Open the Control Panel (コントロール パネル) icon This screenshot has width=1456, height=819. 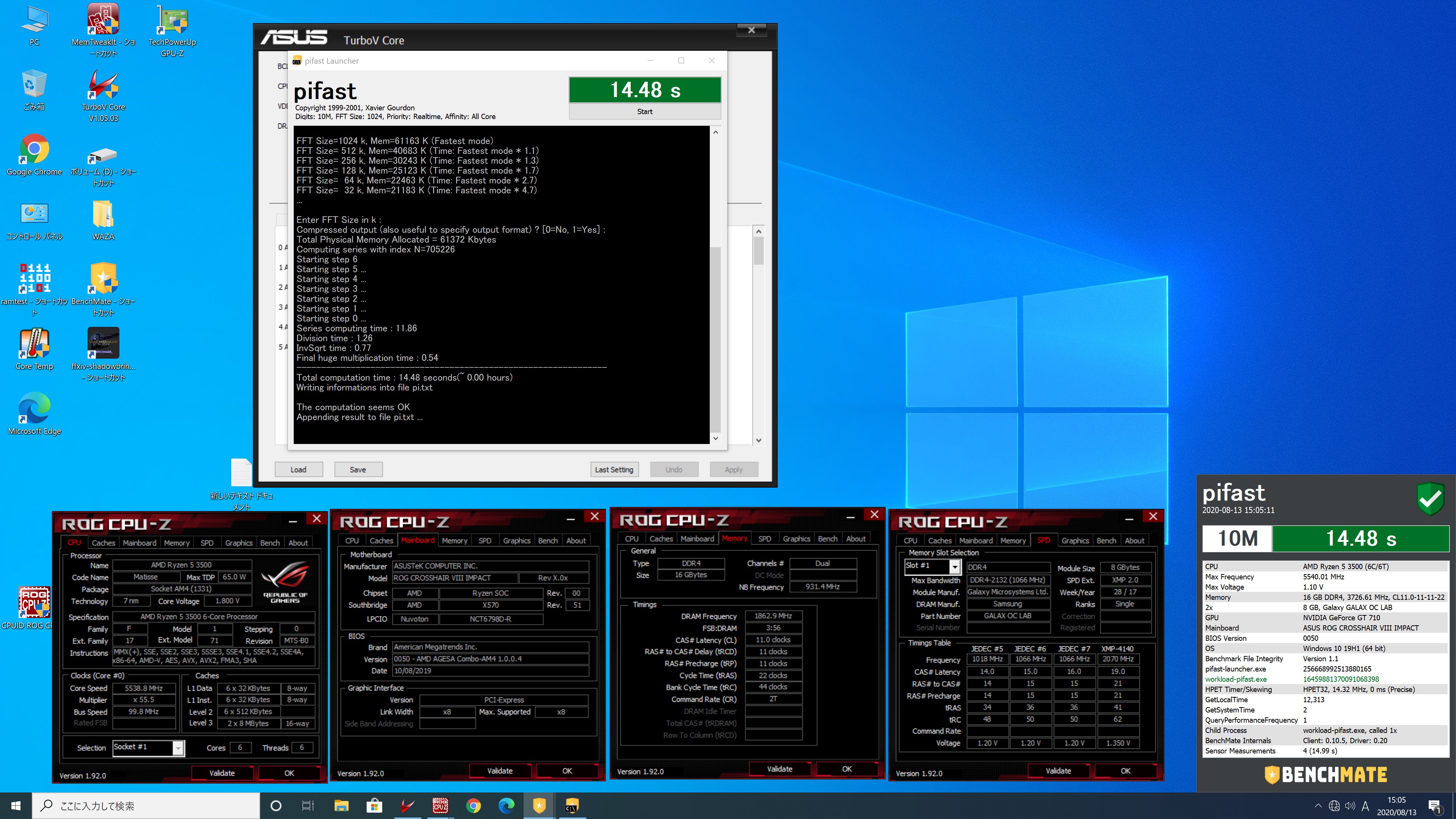(35, 220)
